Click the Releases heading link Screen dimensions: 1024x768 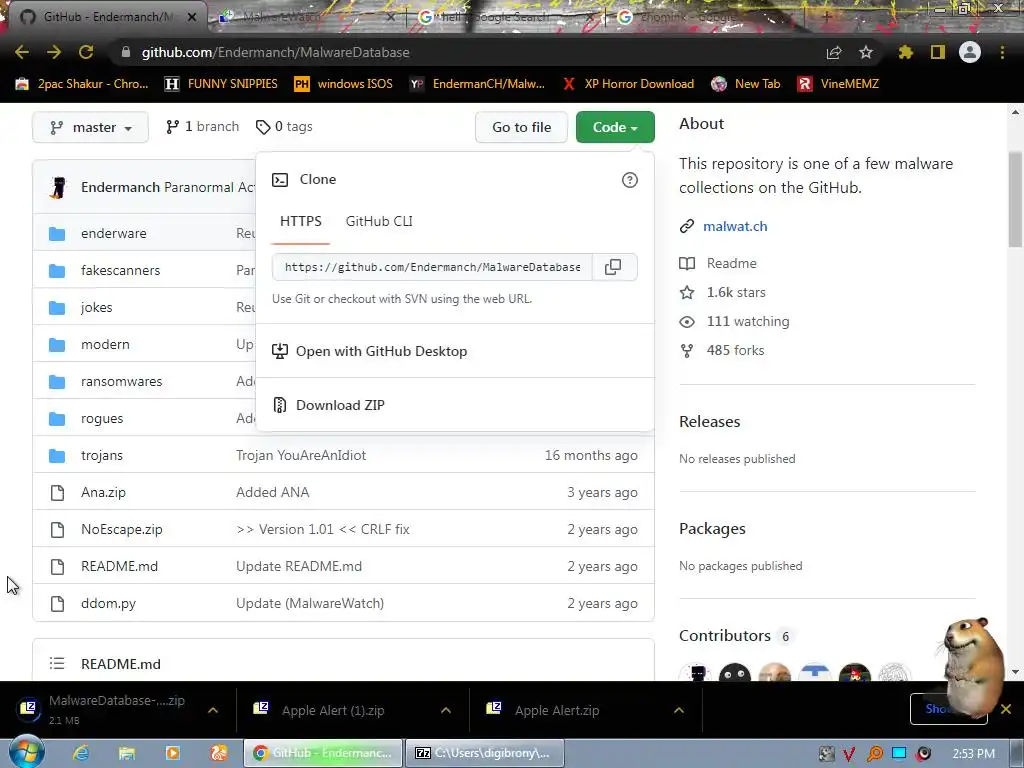click(710, 422)
